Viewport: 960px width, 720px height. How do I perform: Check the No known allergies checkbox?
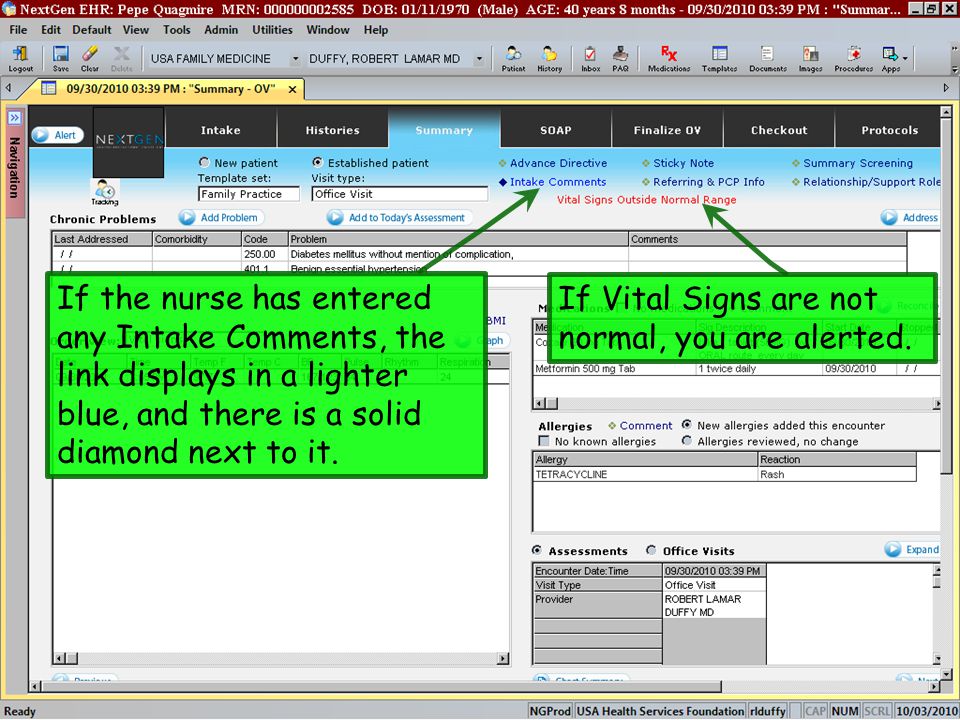click(x=543, y=441)
